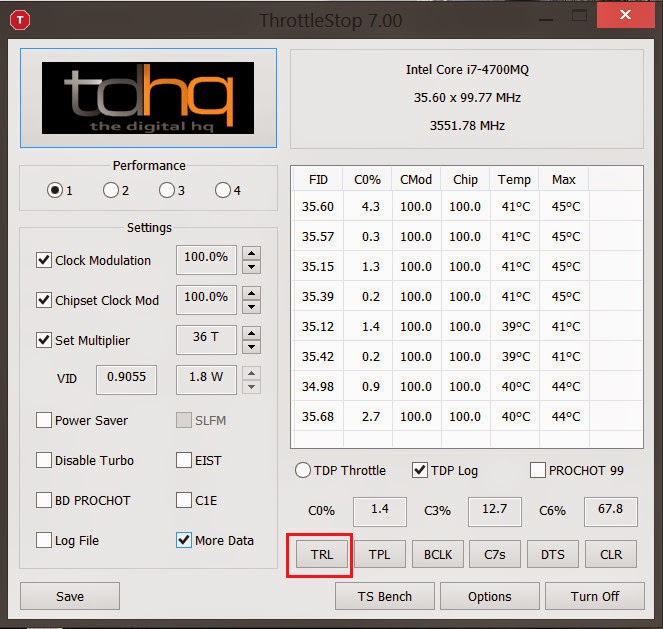Enable the TDP Throttle radio option
The width and height of the screenshot is (663, 629).
tap(303, 470)
